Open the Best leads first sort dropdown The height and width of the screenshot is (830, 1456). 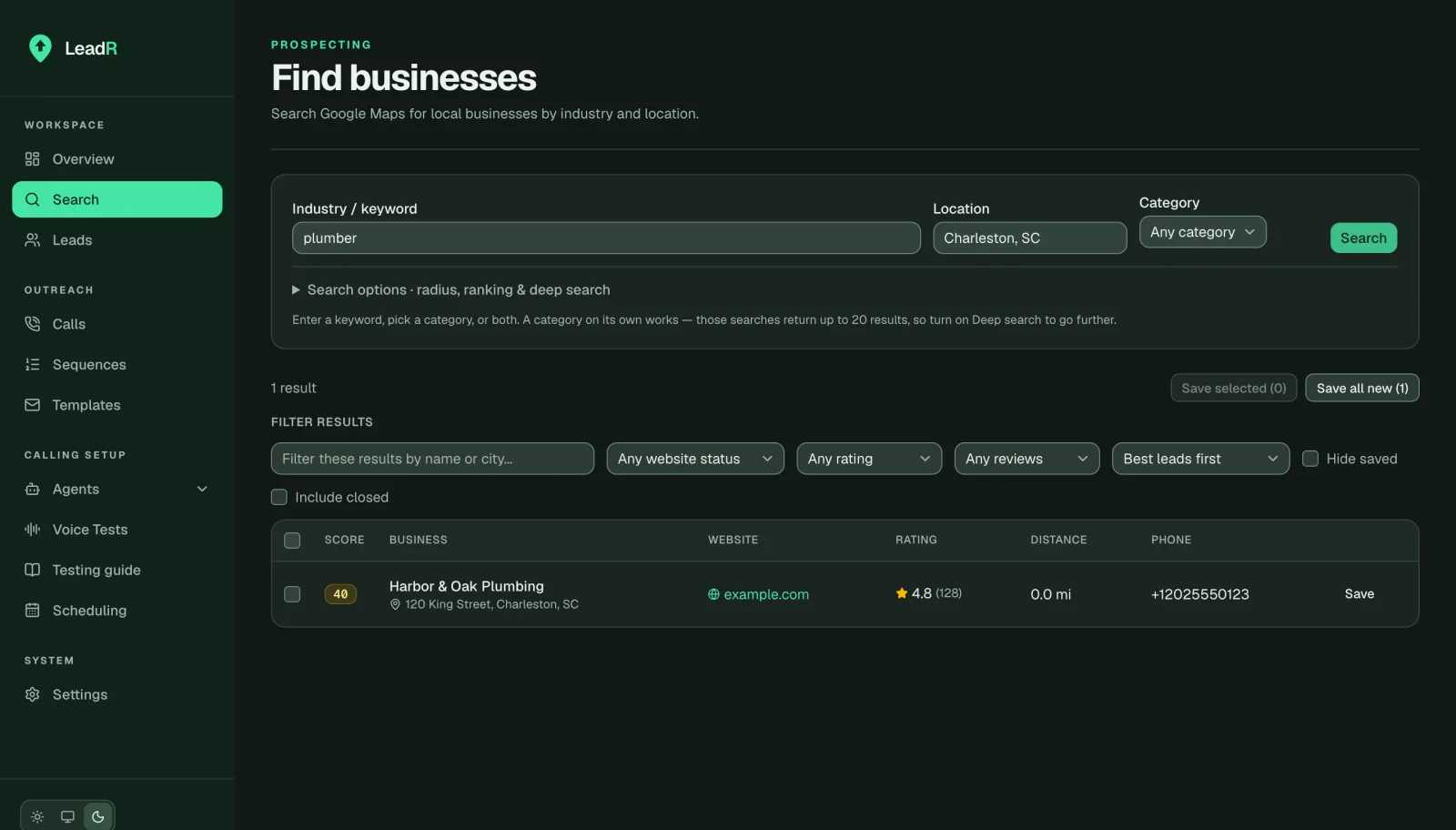click(x=1200, y=459)
